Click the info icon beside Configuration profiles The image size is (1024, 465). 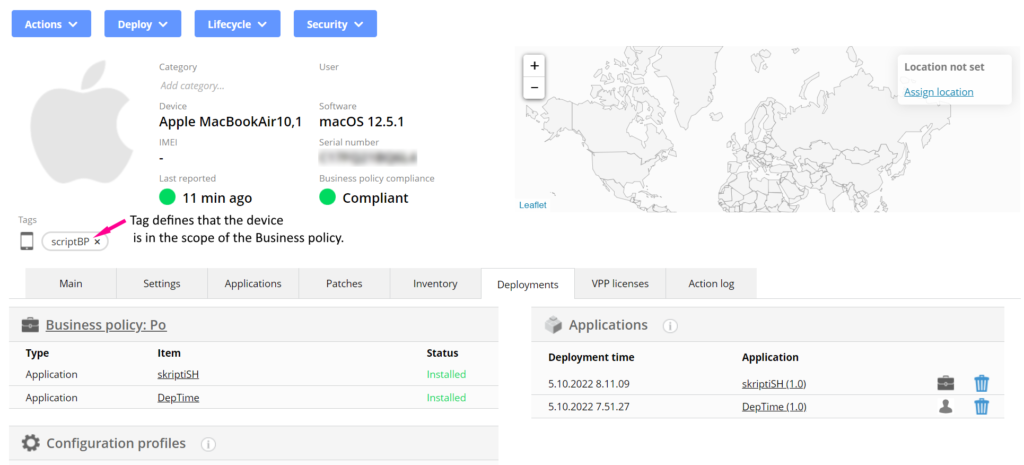[208, 444]
